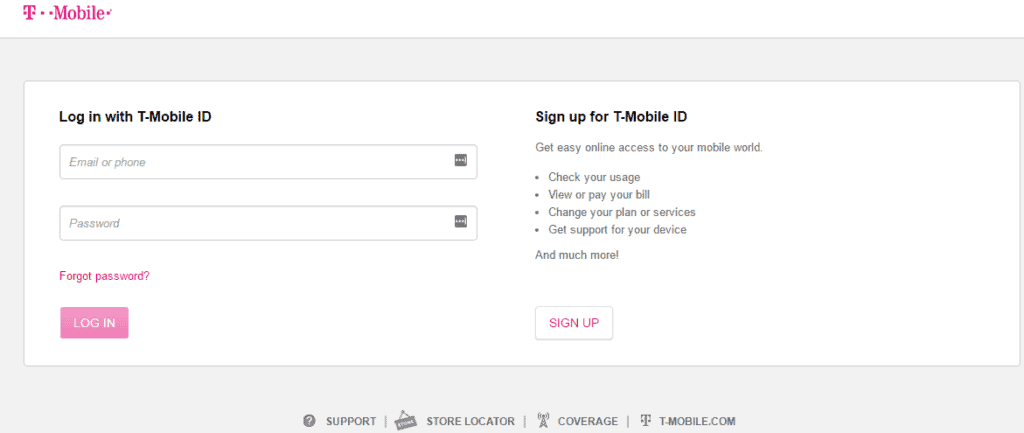Image resolution: width=1024 pixels, height=433 pixels.
Task: Open the COVERAGE footer link
Action: tap(588, 421)
